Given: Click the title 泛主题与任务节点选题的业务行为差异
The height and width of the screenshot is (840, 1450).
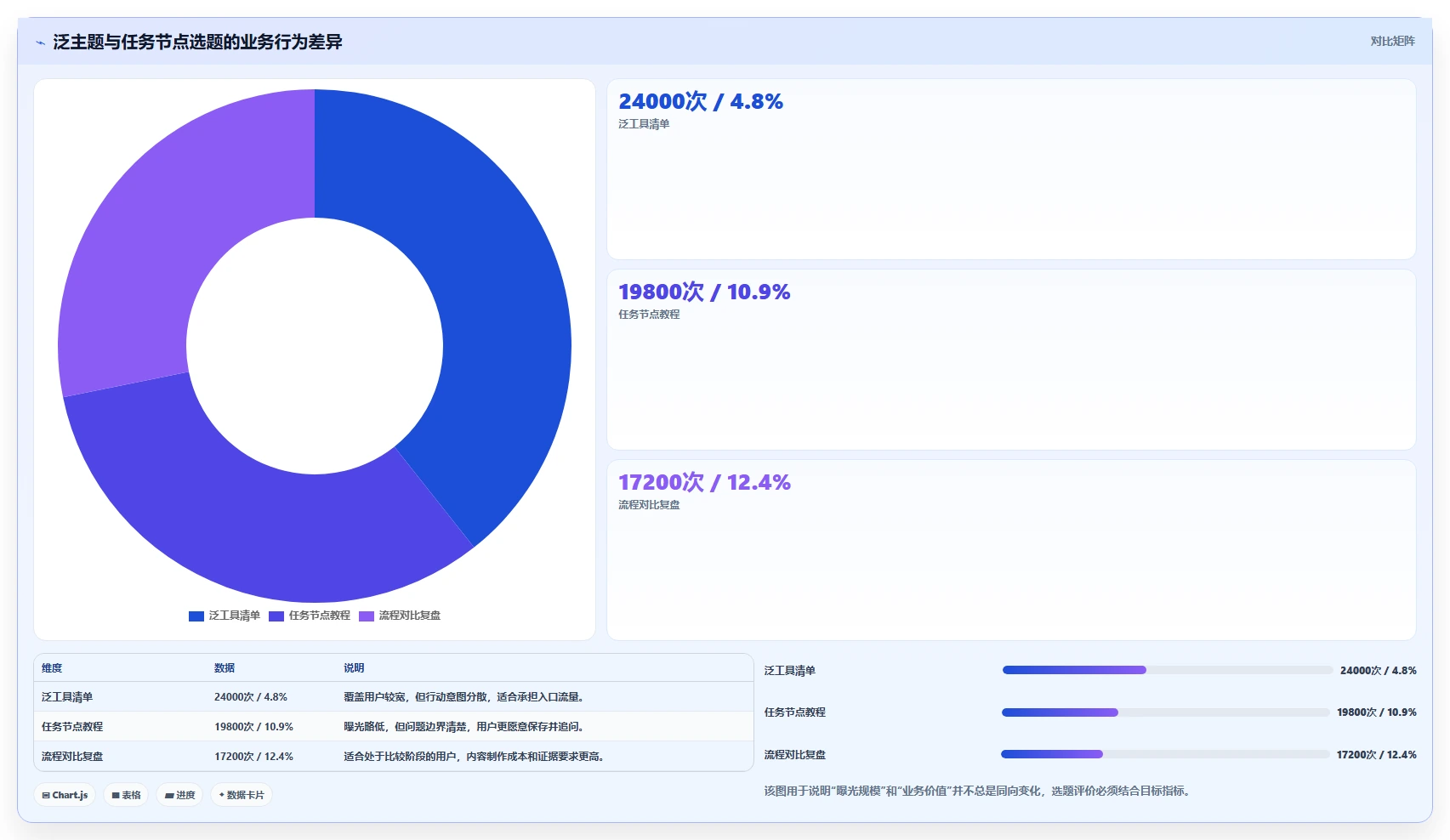Looking at the screenshot, I should pyautogui.click(x=197, y=43).
